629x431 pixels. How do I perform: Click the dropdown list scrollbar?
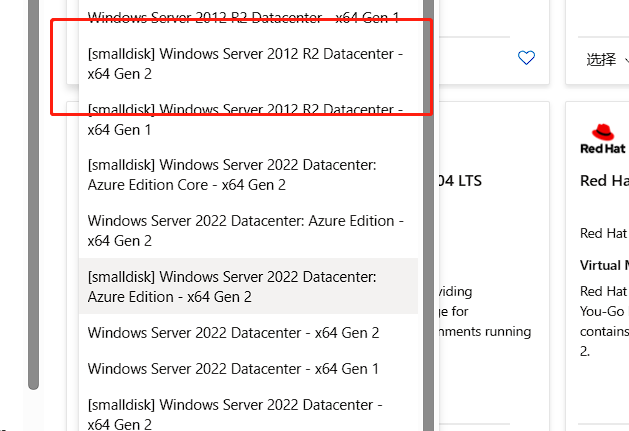(x=428, y=216)
